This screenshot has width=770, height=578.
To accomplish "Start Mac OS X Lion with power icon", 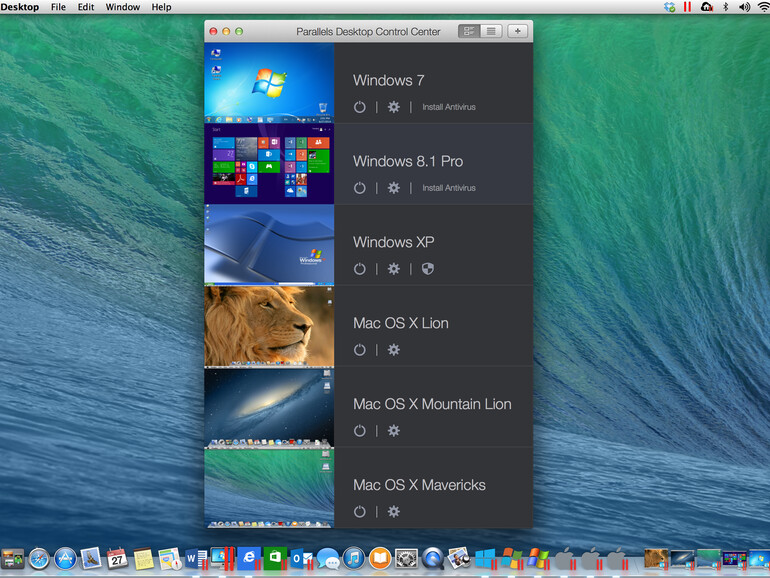I will click(x=360, y=350).
